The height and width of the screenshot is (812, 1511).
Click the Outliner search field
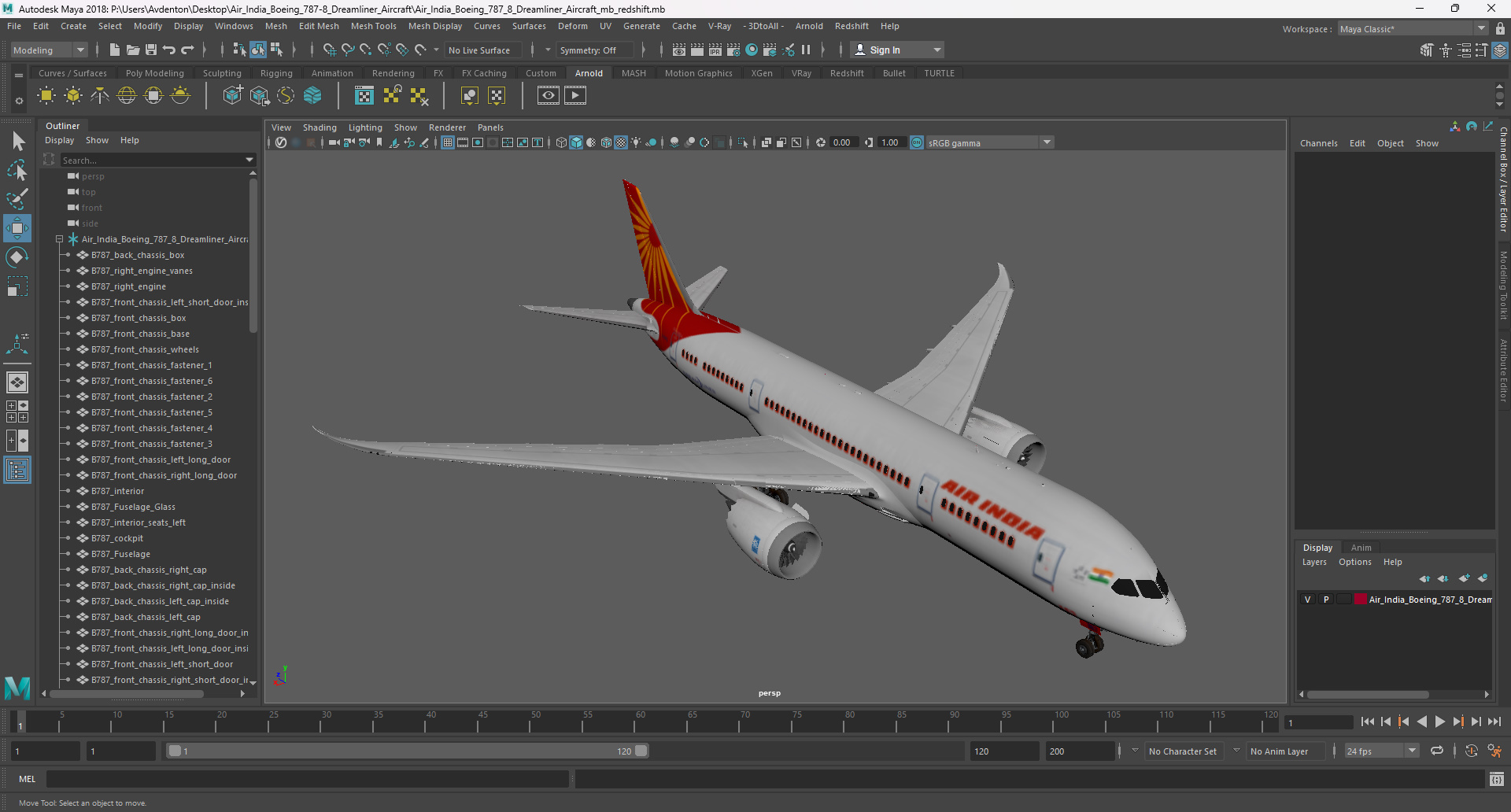click(153, 161)
